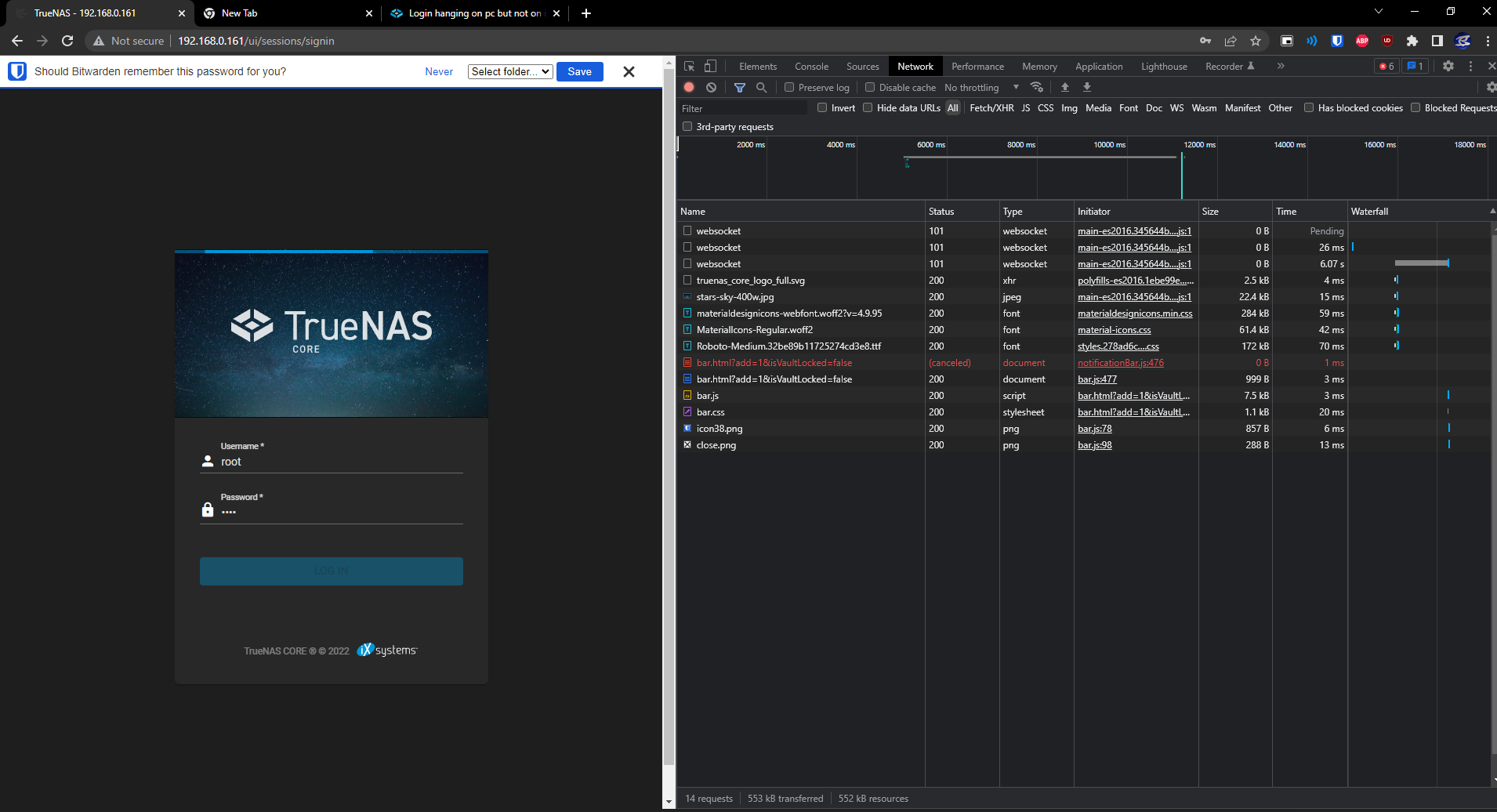Open the DevTools settings gear

pyautogui.click(x=1448, y=67)
